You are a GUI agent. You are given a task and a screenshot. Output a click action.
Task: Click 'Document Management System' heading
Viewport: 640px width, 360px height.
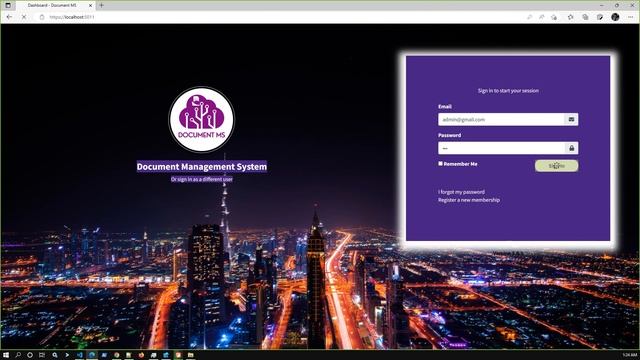(202, 167)
